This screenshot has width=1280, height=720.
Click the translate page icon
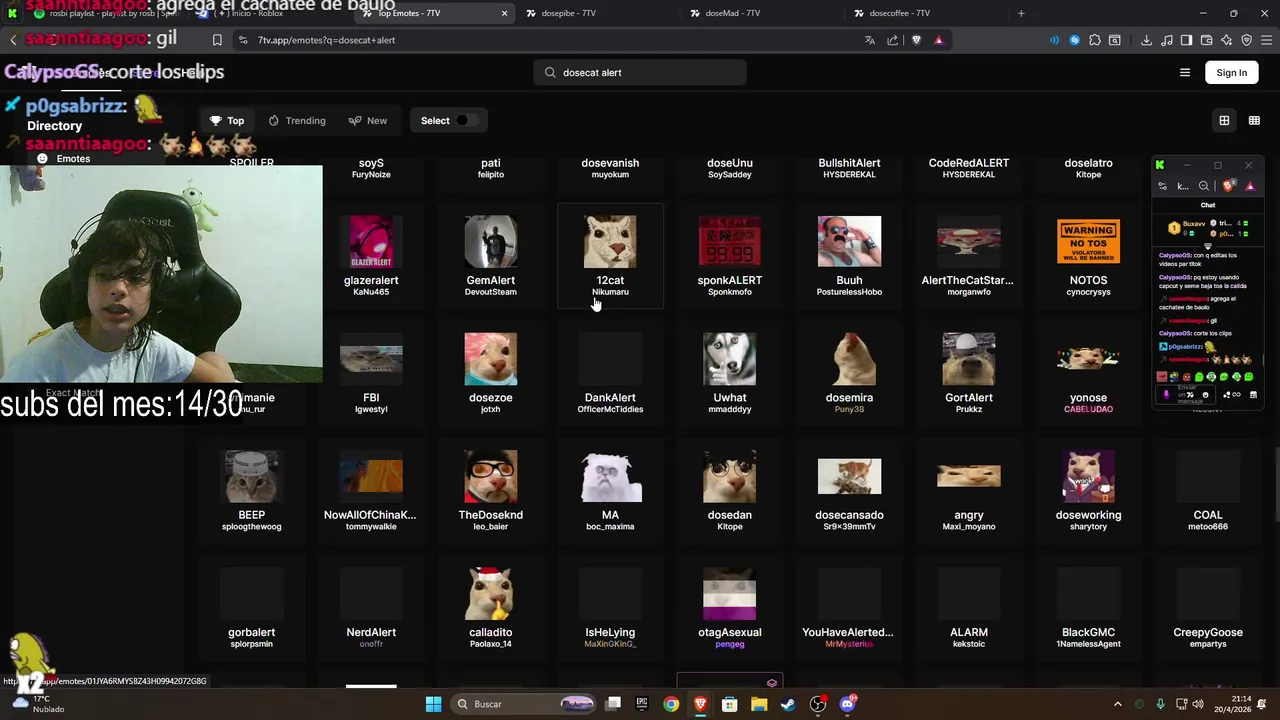[869, 40]
